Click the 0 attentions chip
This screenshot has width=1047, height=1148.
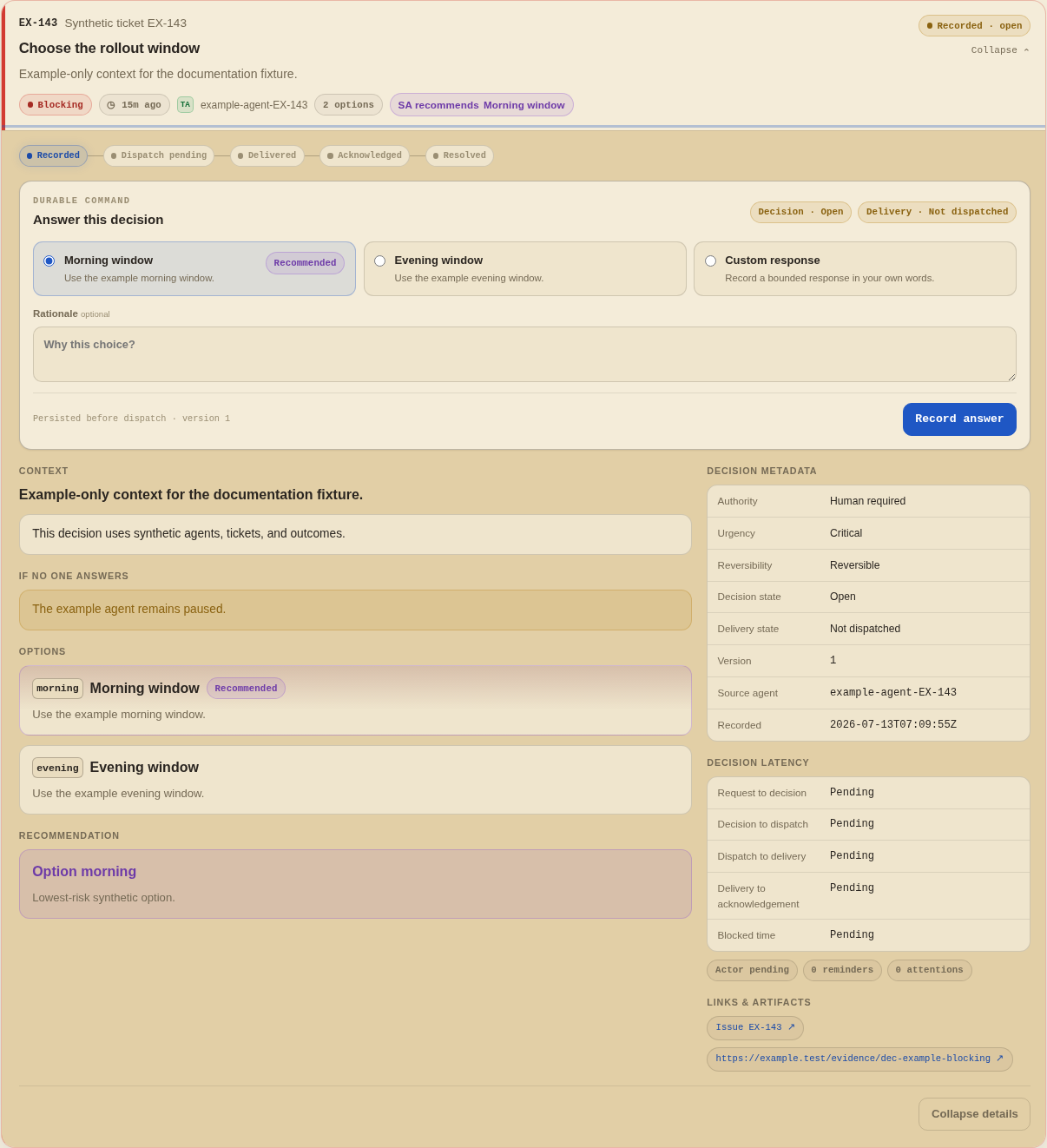tap(930, 971)
